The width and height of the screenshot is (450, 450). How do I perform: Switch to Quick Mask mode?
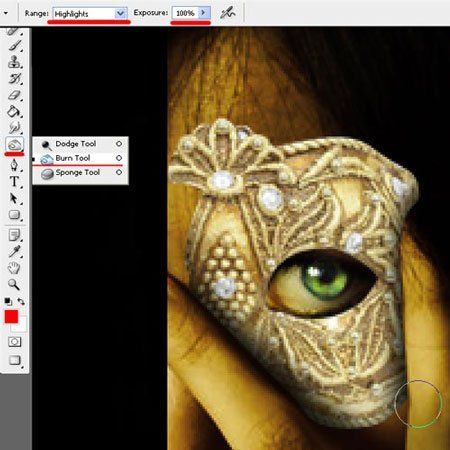14,342
